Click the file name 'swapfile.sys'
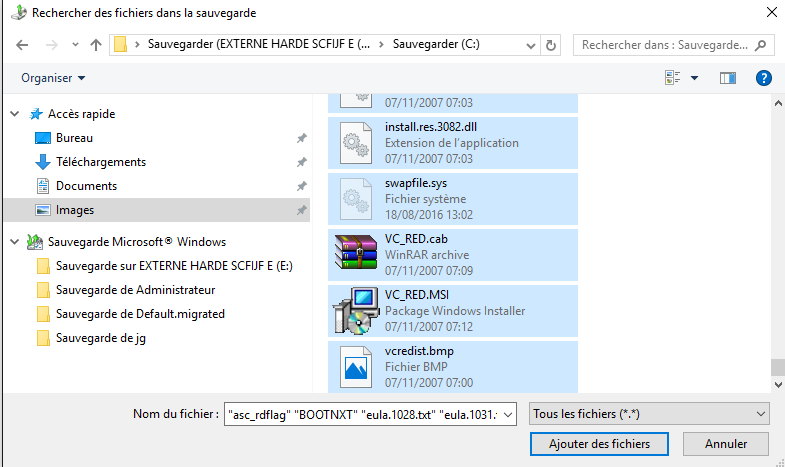The height and width of the screenshot is (467, 785). coord(416,183)
